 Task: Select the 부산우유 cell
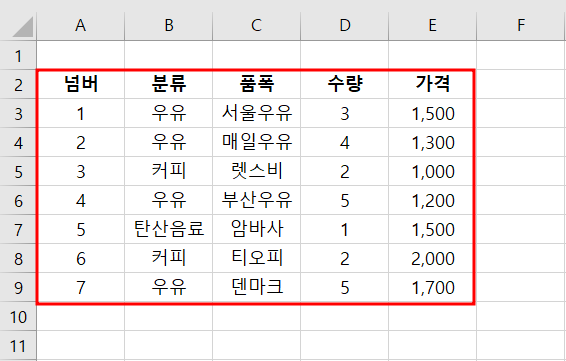257,200
